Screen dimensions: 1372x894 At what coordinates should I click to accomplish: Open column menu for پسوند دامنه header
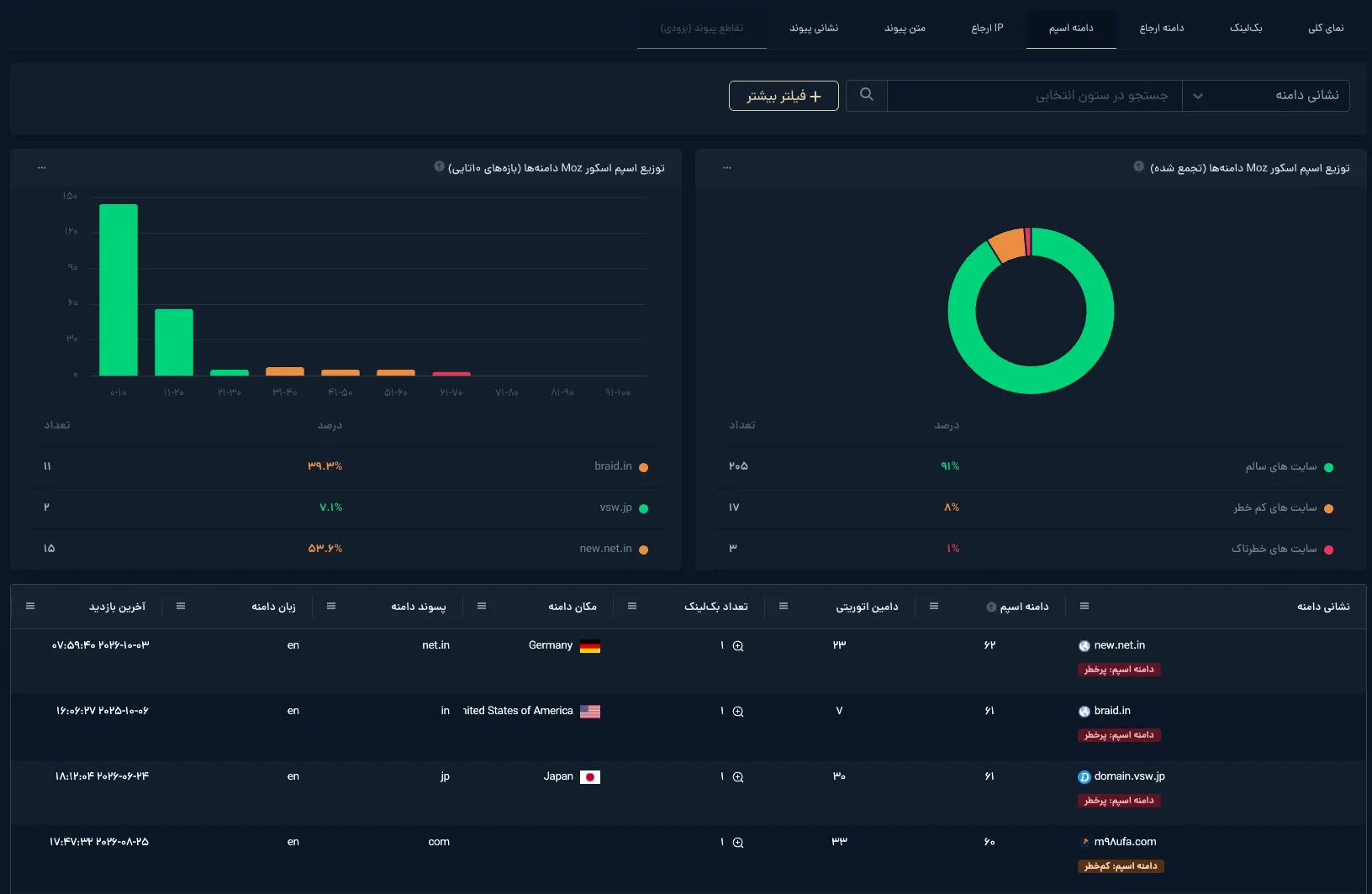331,606
